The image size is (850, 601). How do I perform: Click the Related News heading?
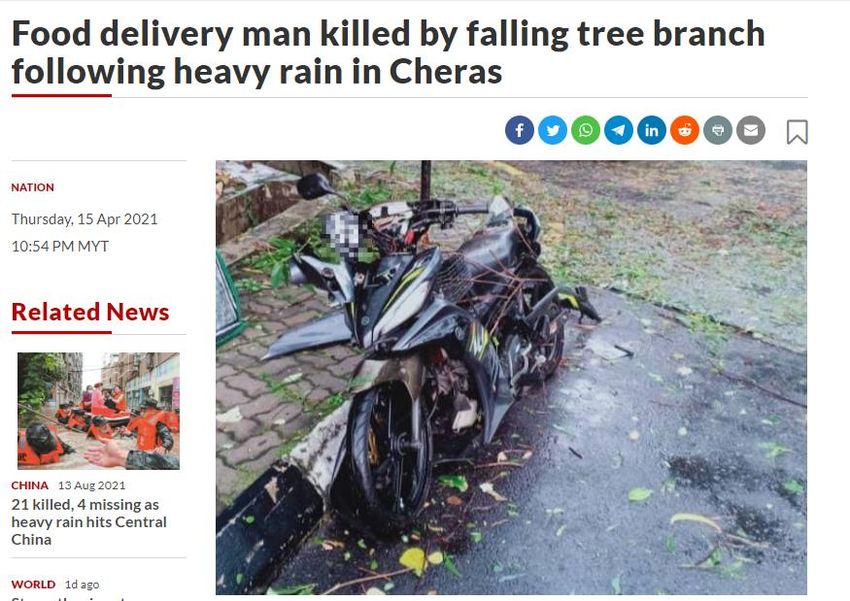pos(90,312)
